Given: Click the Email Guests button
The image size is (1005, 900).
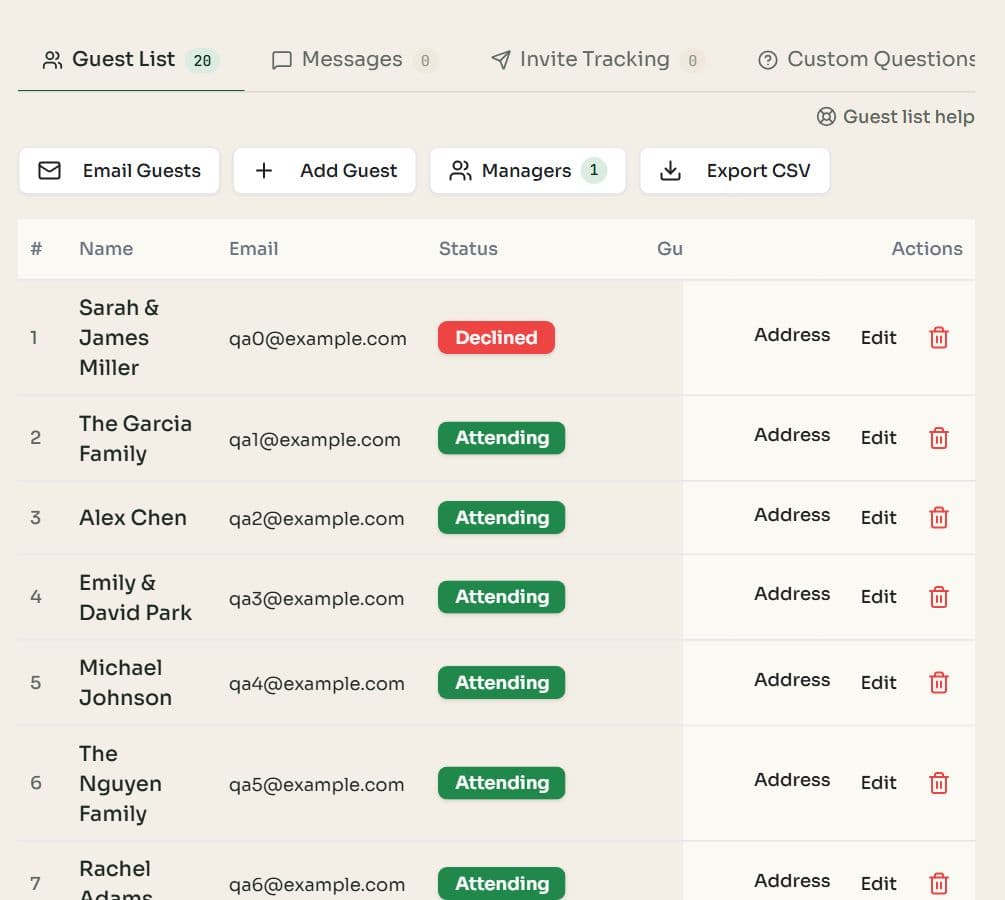Looking at the screenshot, I should point(119,171).
